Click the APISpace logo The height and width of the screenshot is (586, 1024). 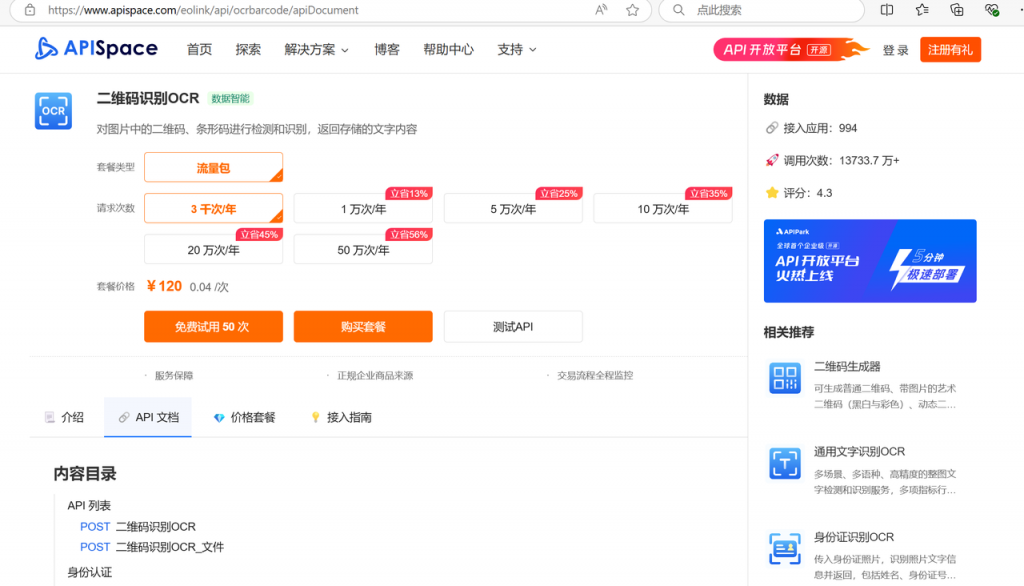click(x=96, y=48)
